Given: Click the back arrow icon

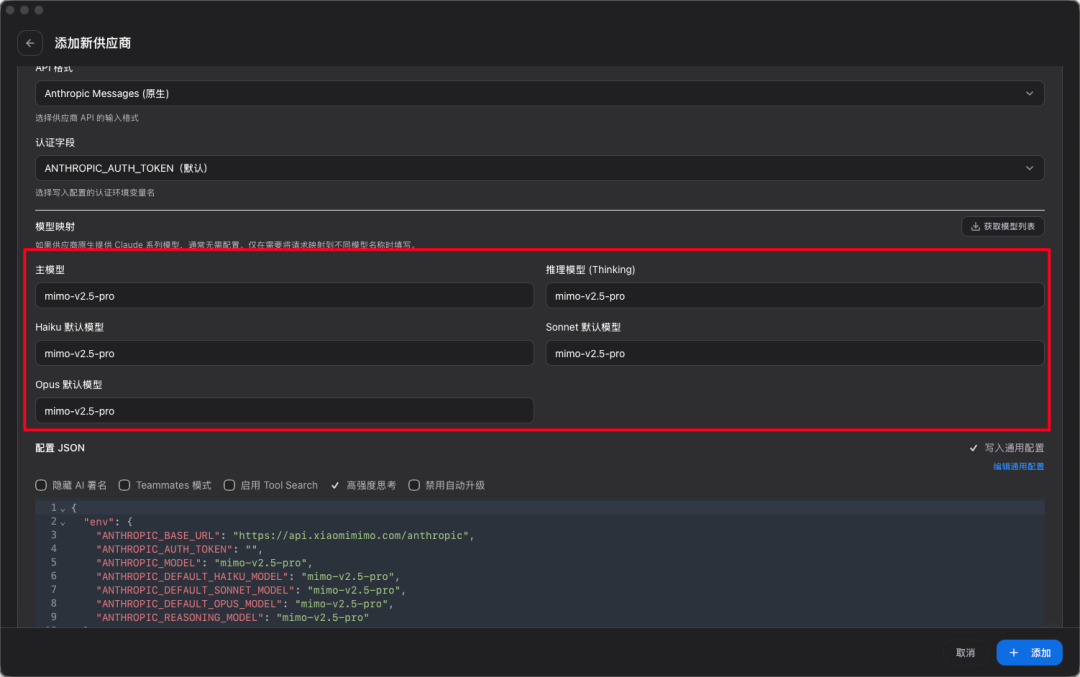Looking at the screenshot, I should coord(30,43).
